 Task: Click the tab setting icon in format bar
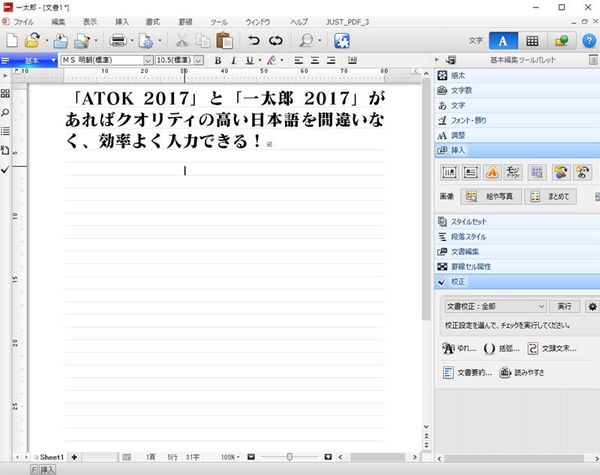point(352,60)
